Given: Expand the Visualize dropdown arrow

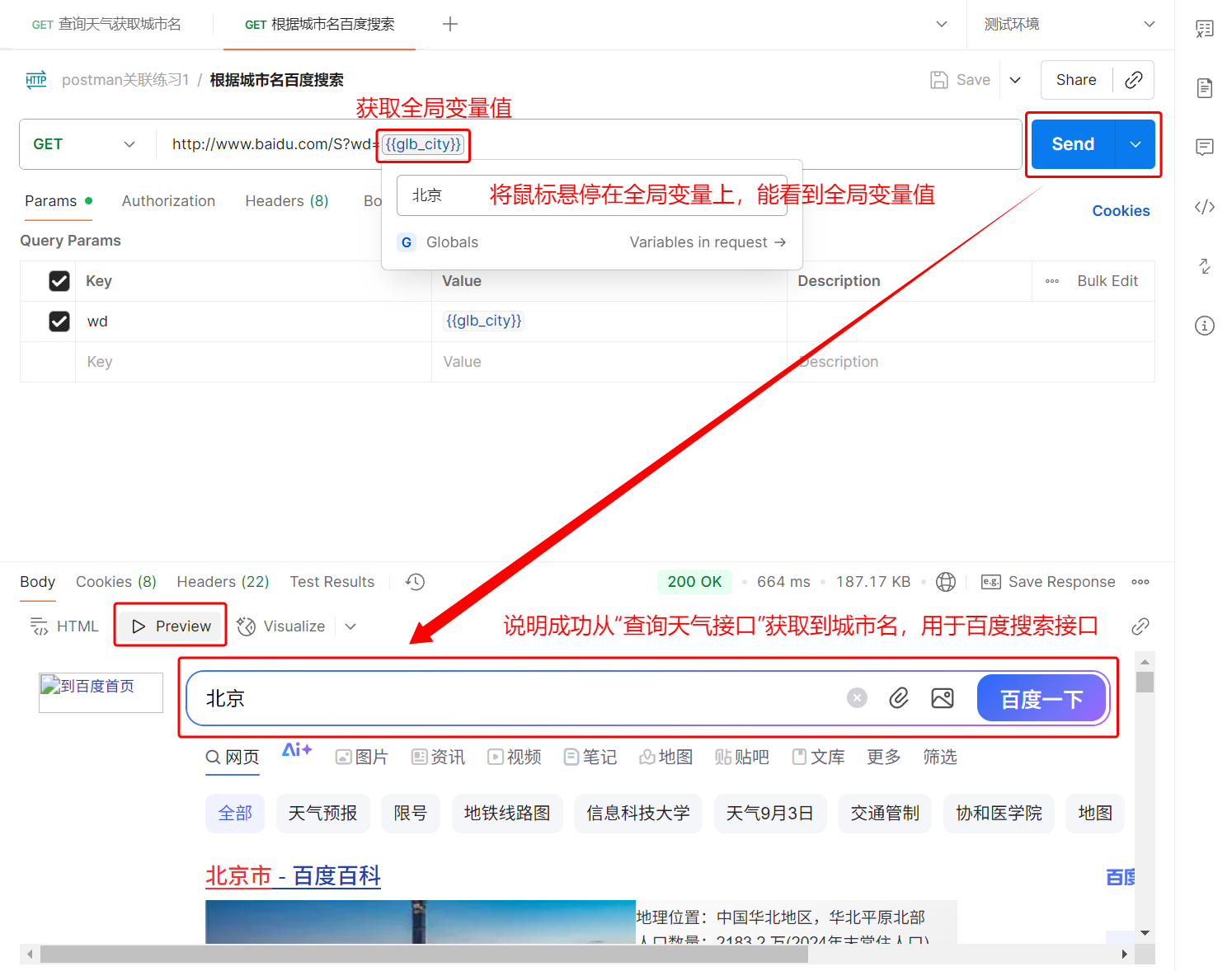Looking at the screenshot, I should [x=350, y=626].
